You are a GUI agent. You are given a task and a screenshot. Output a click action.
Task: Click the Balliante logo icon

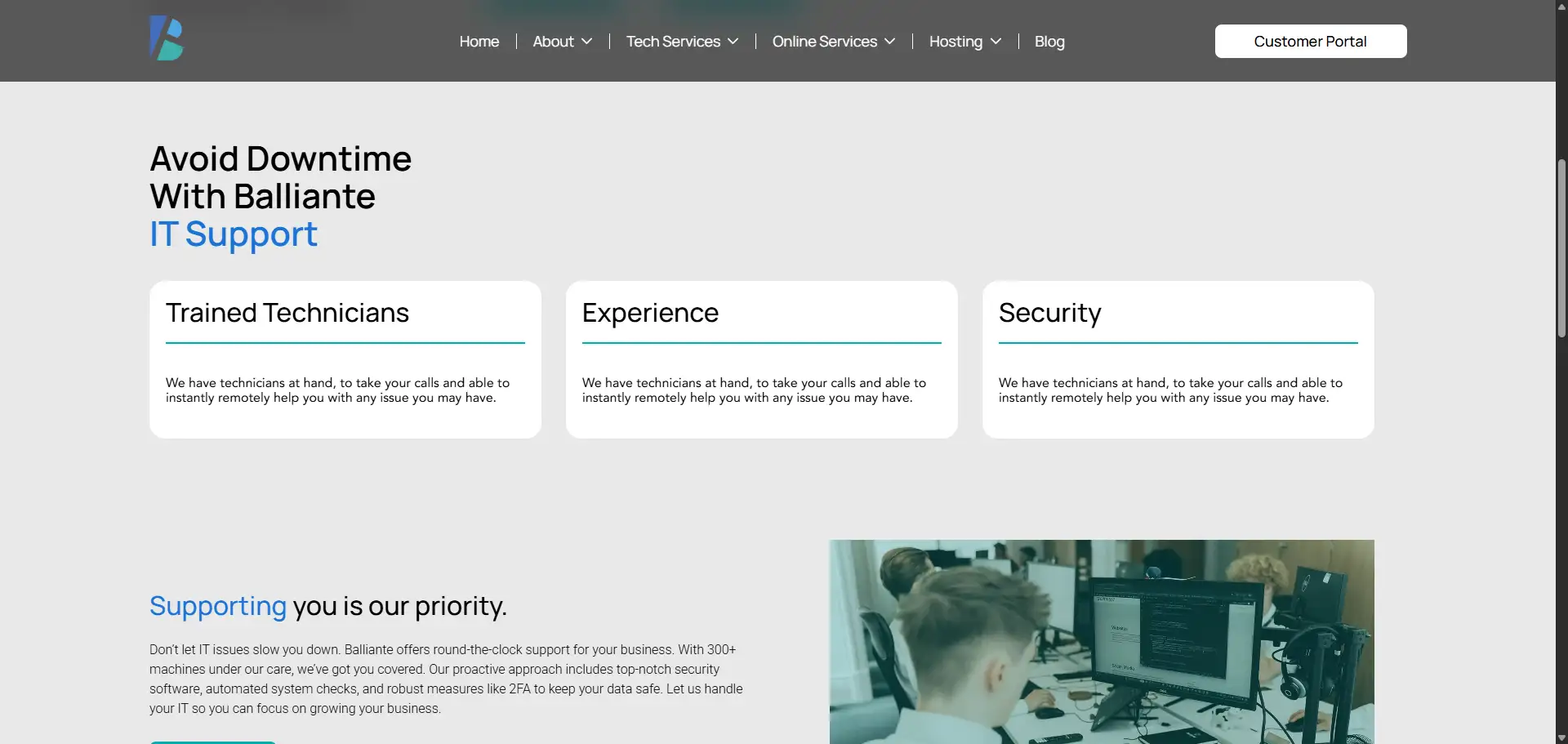point(167,38)
